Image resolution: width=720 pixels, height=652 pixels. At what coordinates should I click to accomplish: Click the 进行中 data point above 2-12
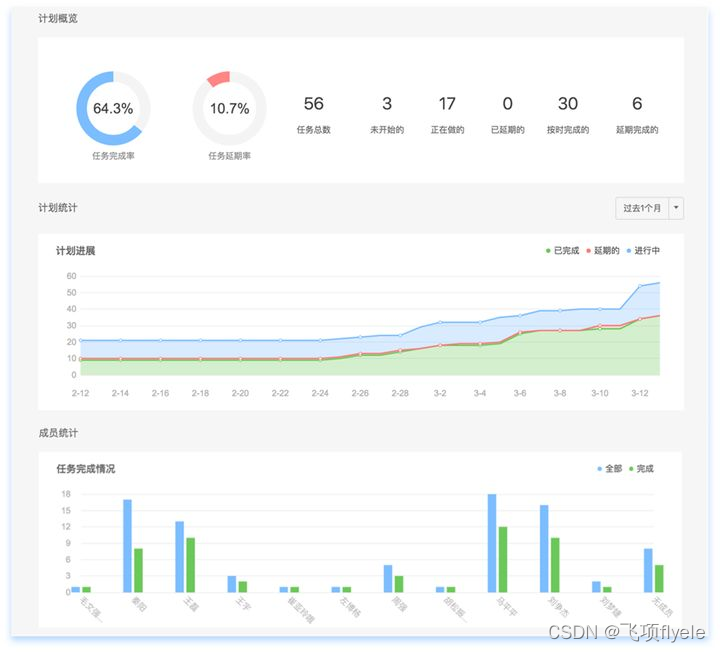[x=81, y=341]
